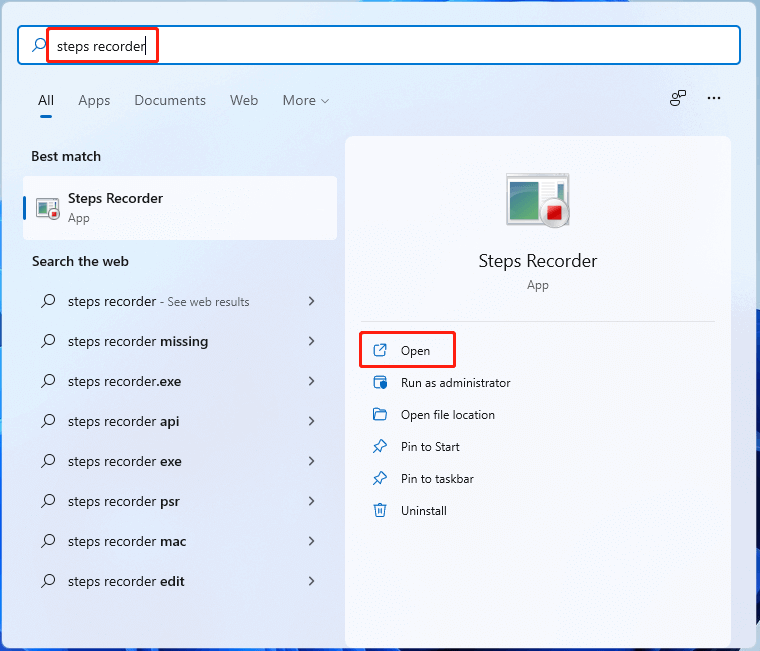This screenshot has height=651, width=760.
Task: Click search icon beside 'steps recorder api'
Action: [x=48, y=421]
